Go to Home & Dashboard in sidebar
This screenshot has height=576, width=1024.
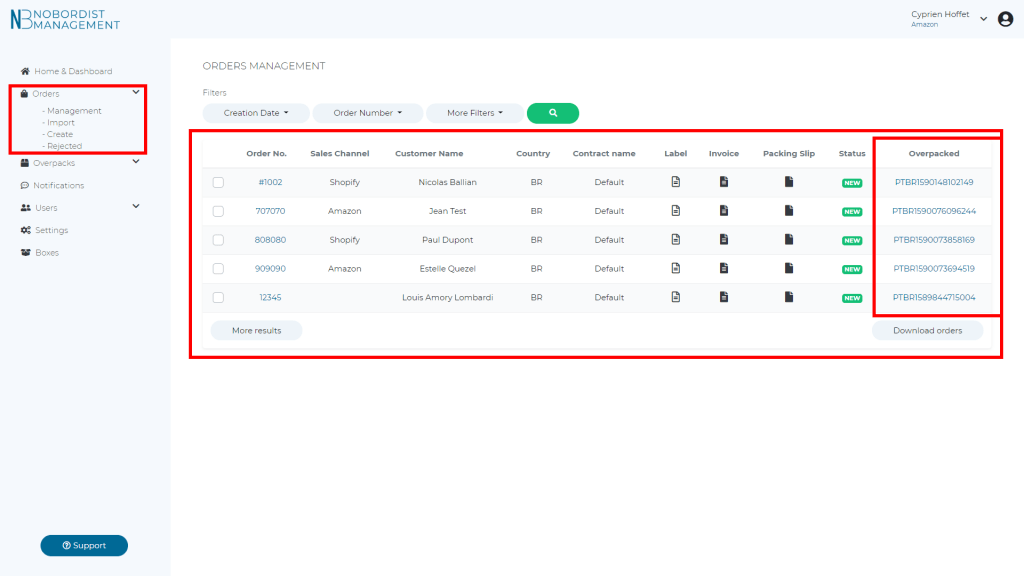73,71
